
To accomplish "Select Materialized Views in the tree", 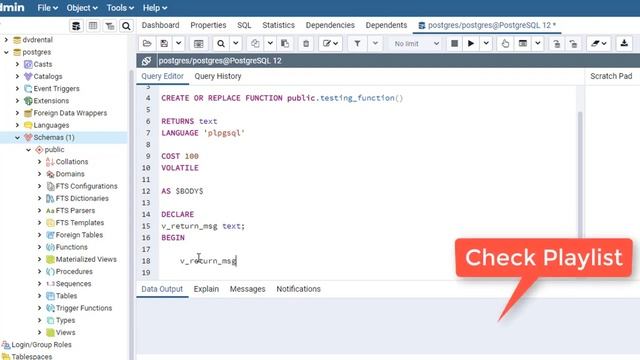I will click(86, 259).
